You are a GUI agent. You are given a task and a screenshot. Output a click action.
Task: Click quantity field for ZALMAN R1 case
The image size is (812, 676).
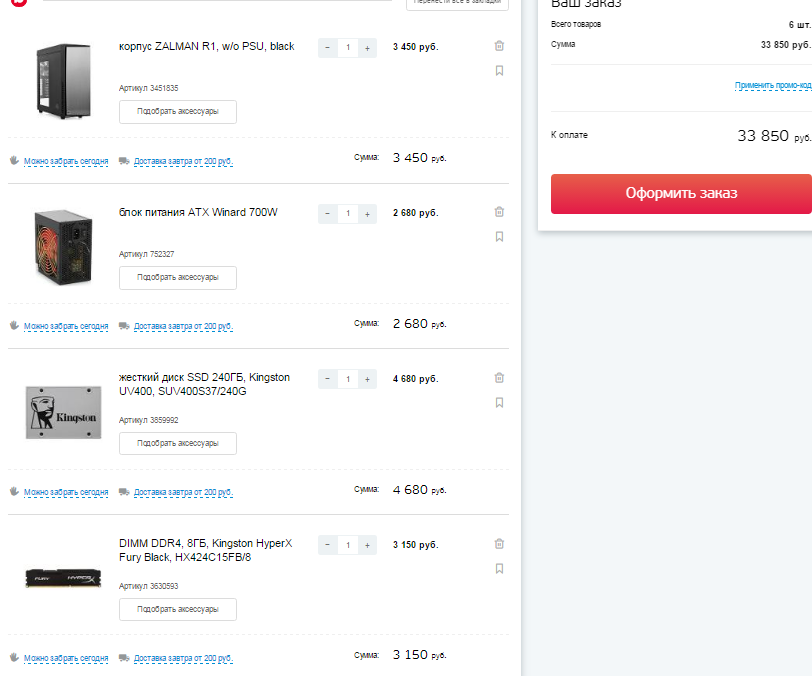point(348,48)
